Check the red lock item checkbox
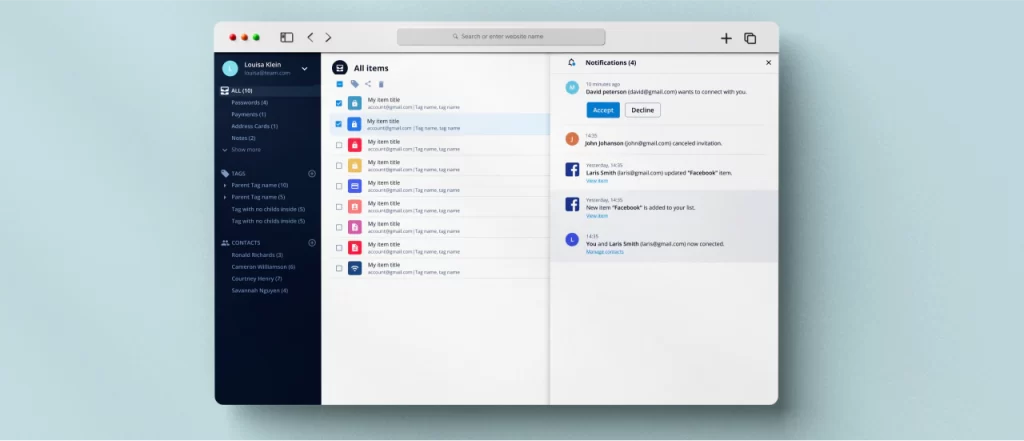Viewport: 1024px width, 441px height. [339, 145]
